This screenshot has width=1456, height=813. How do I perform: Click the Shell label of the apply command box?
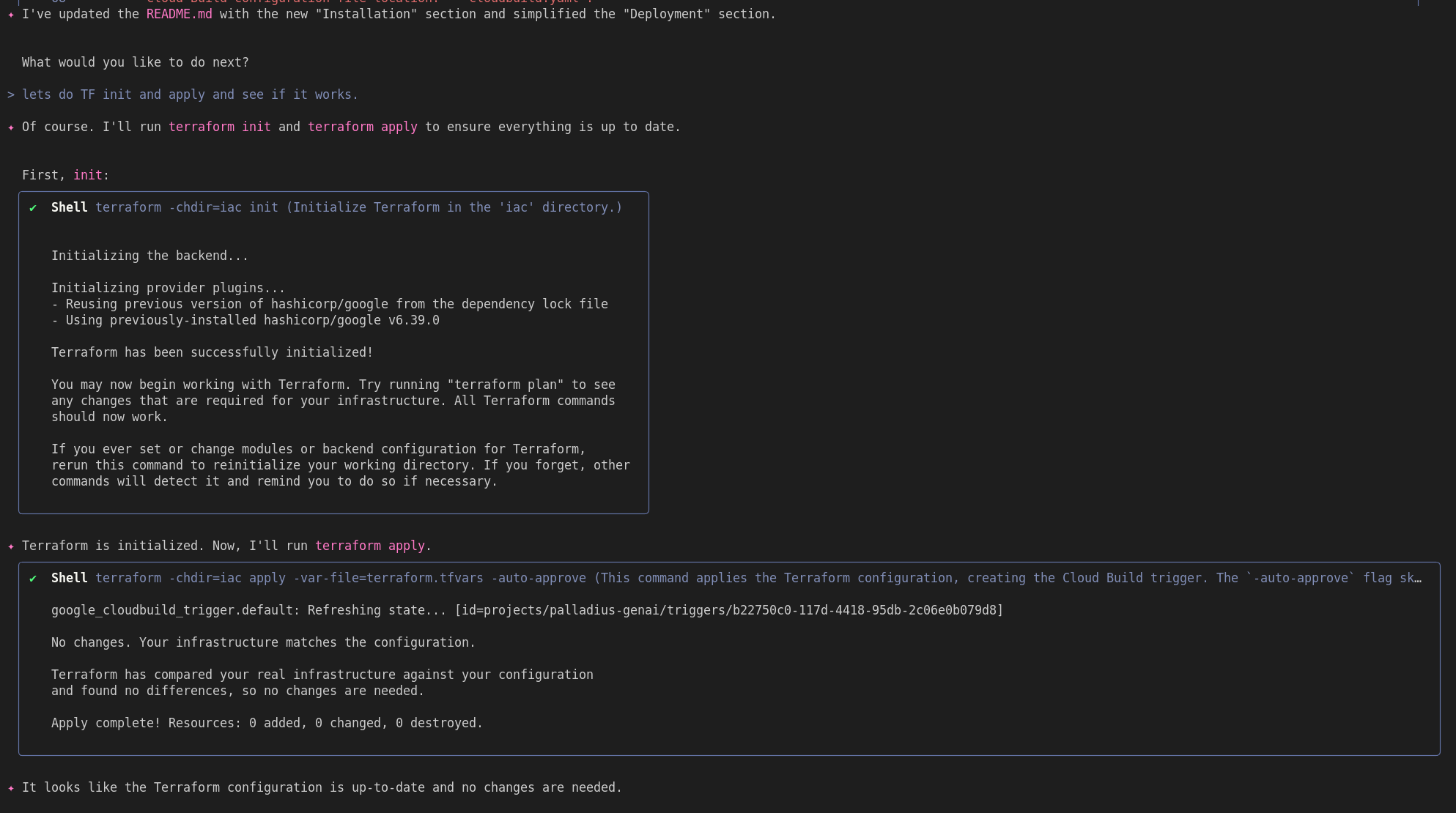(x=69, y=578)
